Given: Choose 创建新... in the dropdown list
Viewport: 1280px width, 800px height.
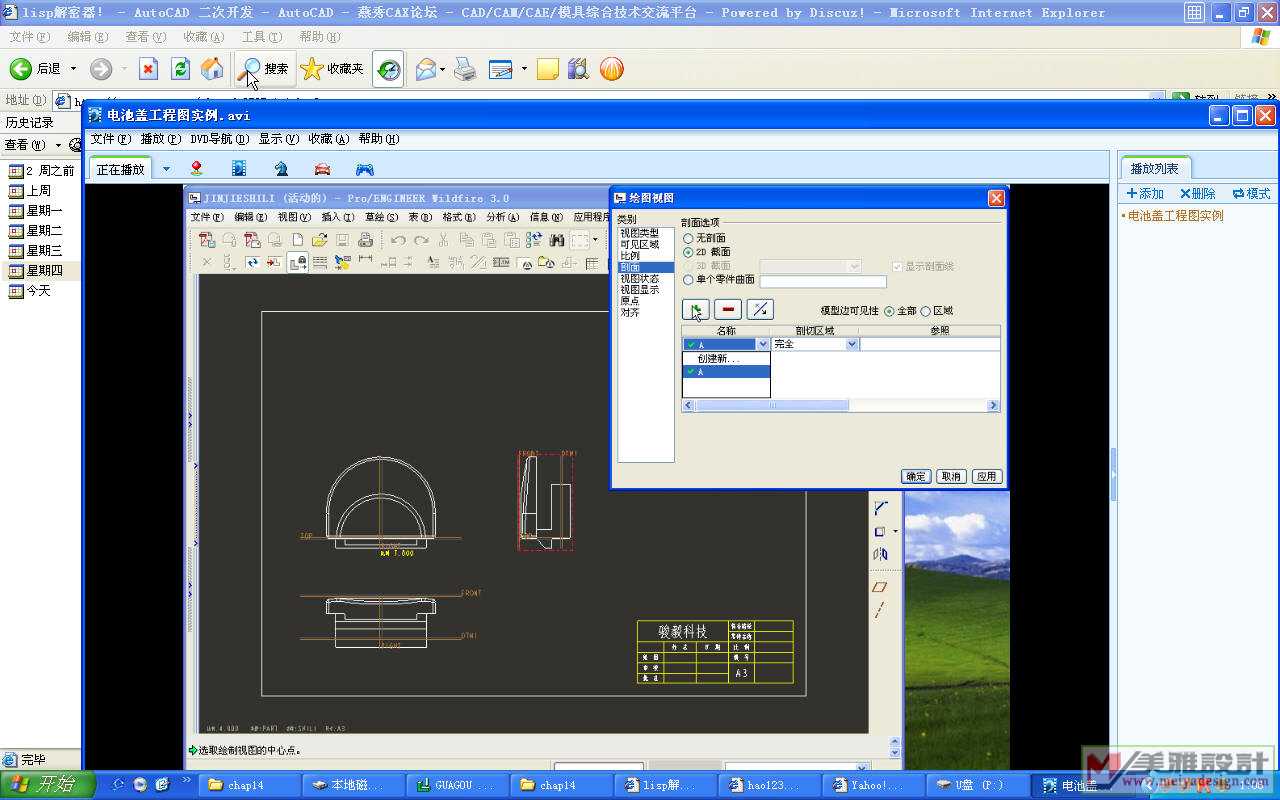Looking at the screenshot, I should (726, 358).
